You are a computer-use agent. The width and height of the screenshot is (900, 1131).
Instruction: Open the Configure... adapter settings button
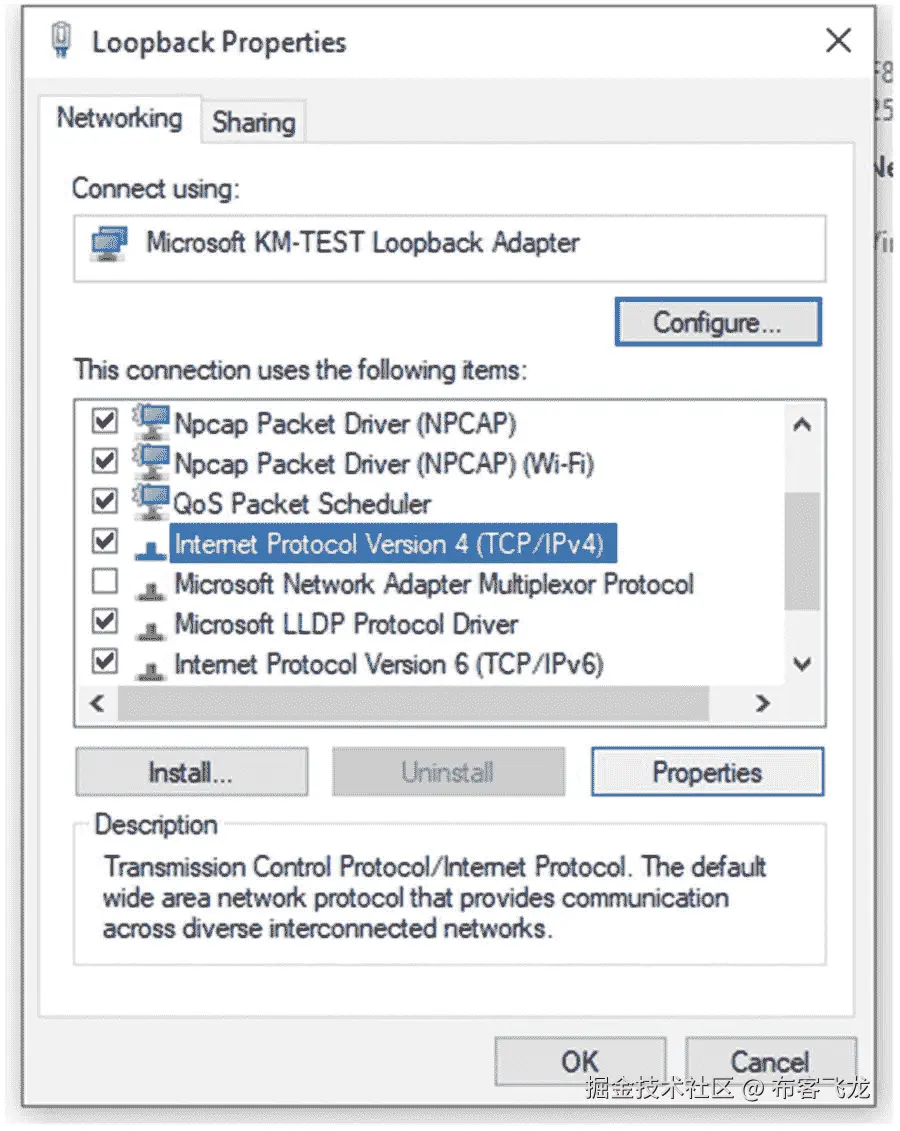[x=717, y=322]
